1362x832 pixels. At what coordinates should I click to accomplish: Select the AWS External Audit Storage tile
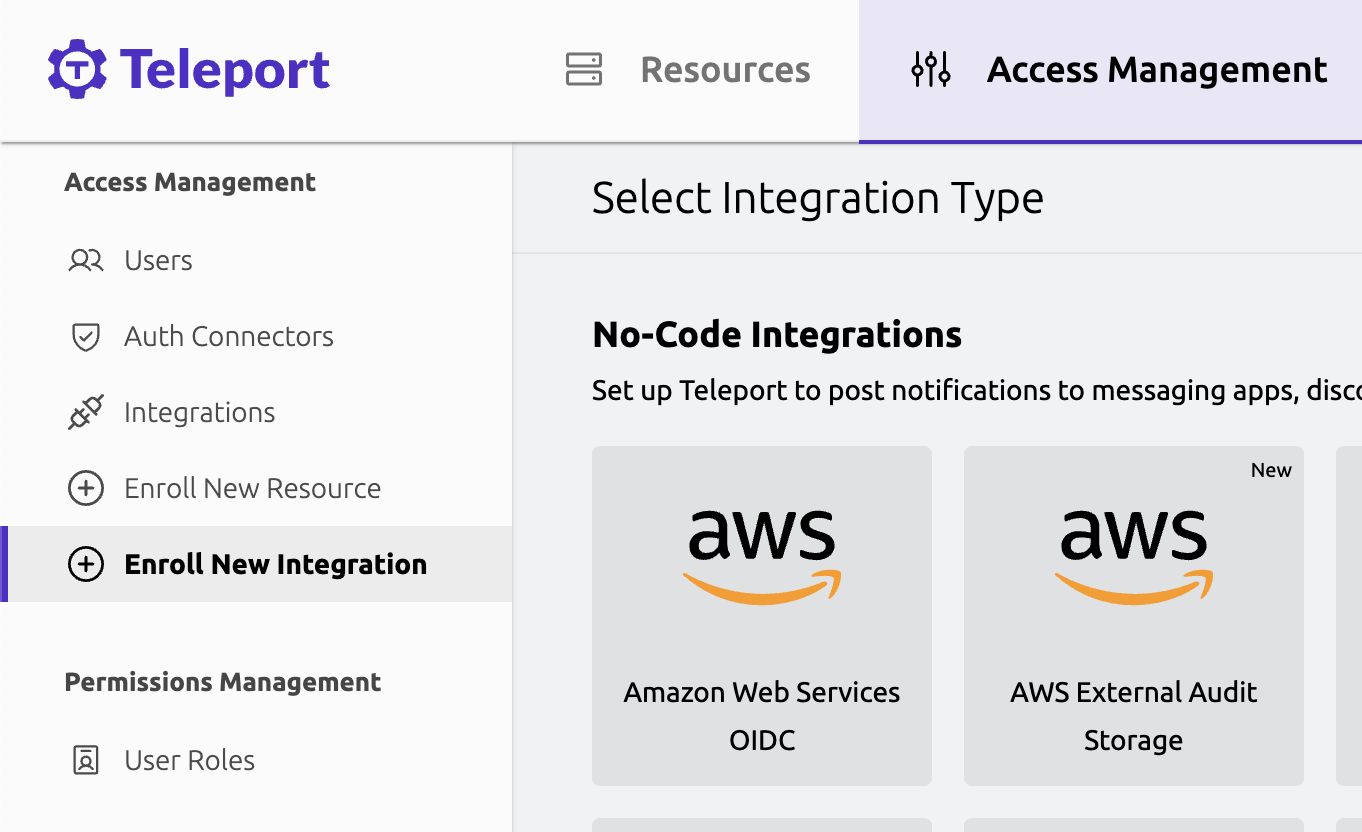coord(1133,615)
